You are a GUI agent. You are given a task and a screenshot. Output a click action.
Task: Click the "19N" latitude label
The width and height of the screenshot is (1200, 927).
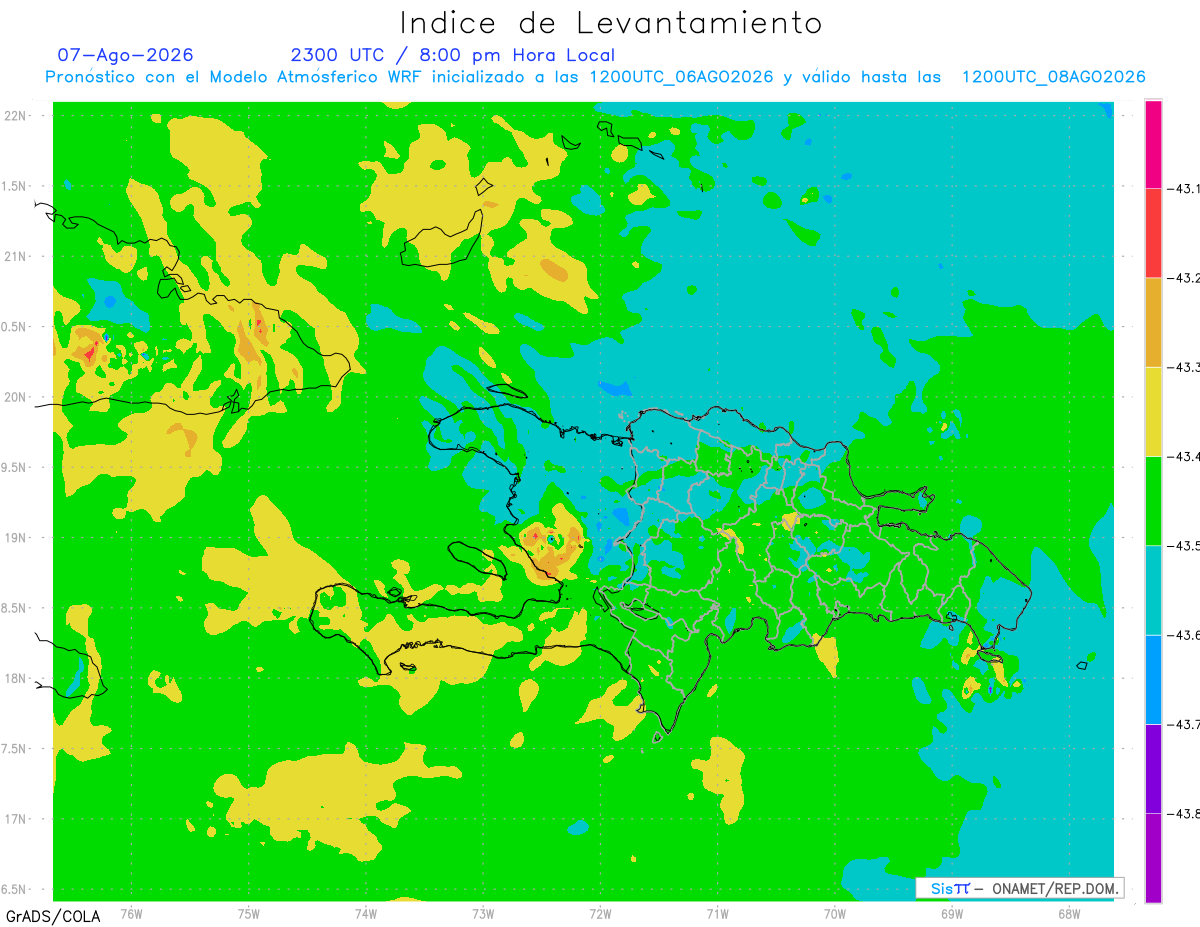(x=16, y=537)
